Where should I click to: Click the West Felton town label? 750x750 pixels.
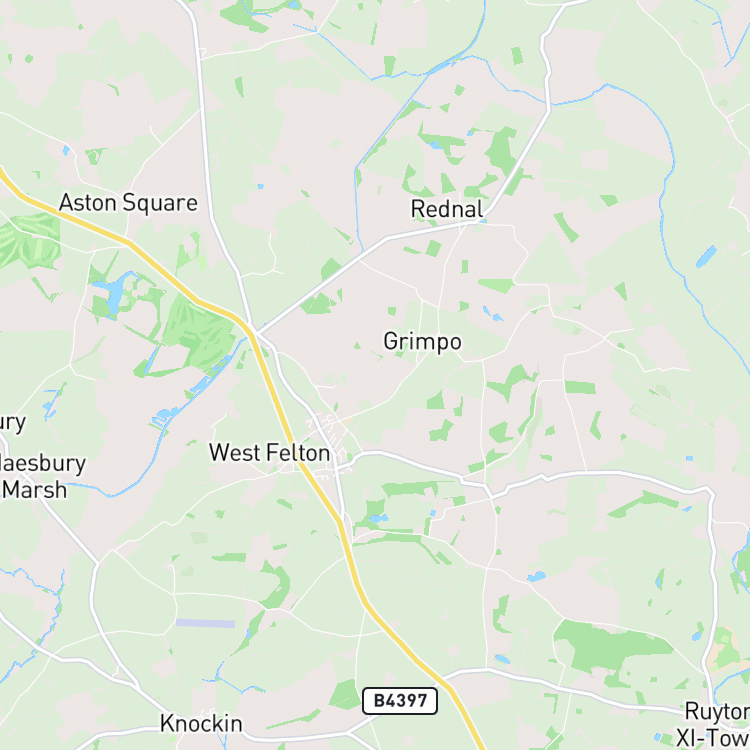pyautogui.click(x=270, y=452)
